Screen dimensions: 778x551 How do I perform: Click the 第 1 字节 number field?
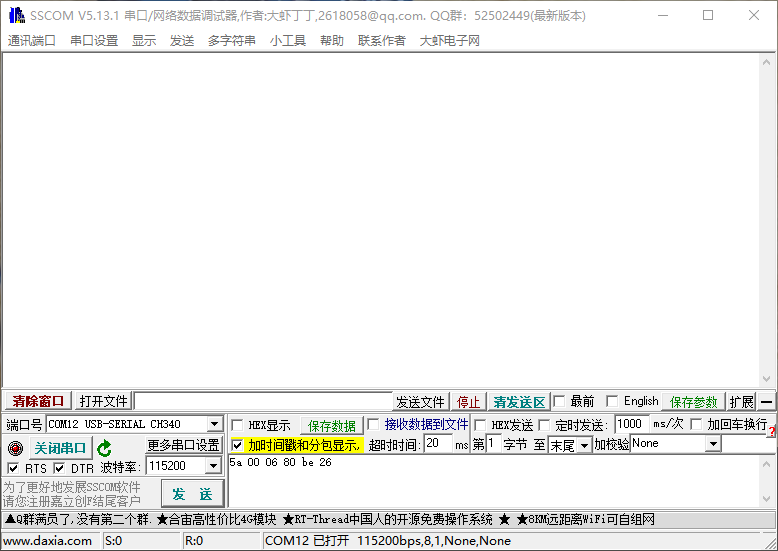point(493,443)
